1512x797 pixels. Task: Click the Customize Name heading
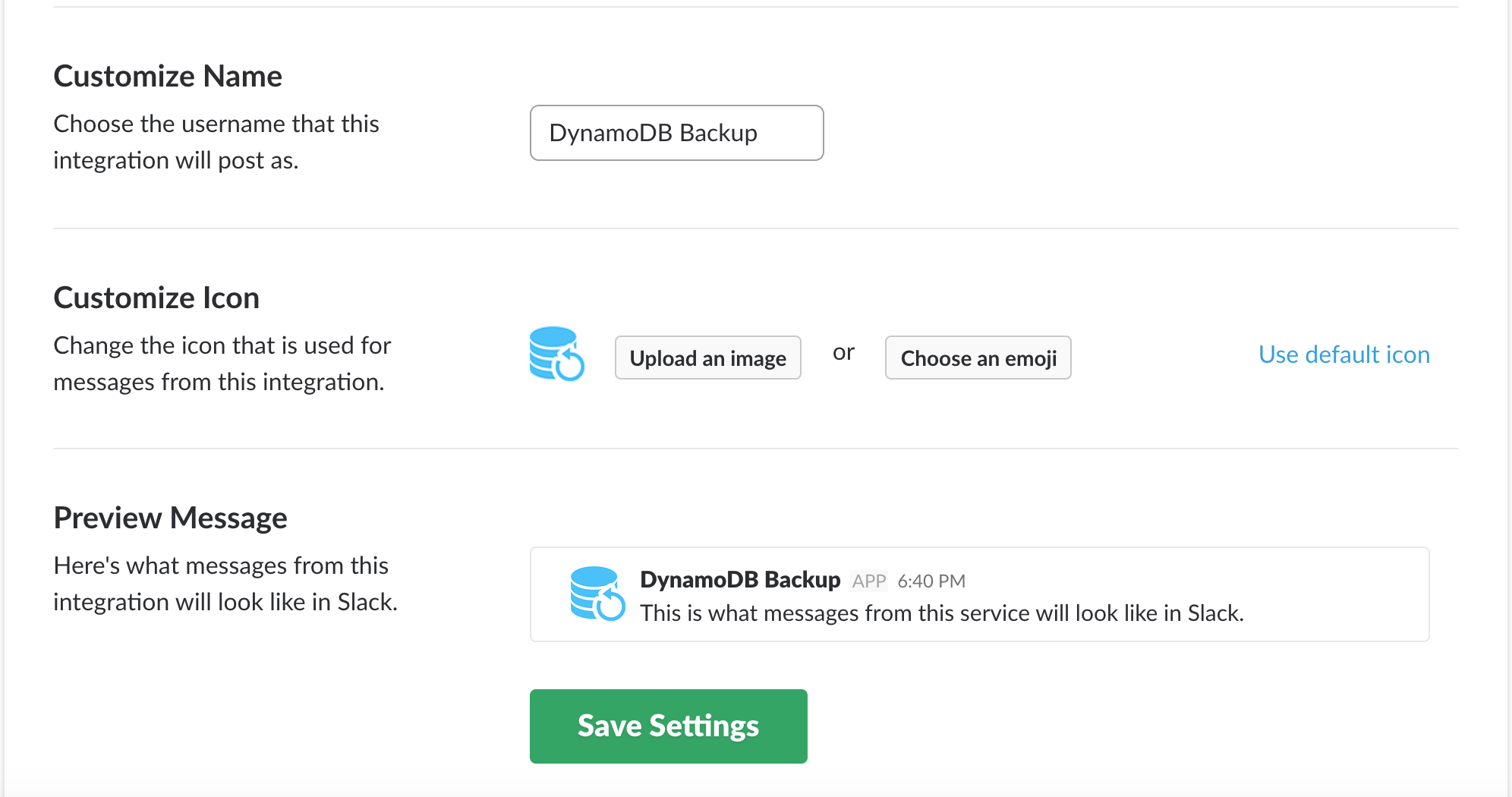tap(167, 75)
